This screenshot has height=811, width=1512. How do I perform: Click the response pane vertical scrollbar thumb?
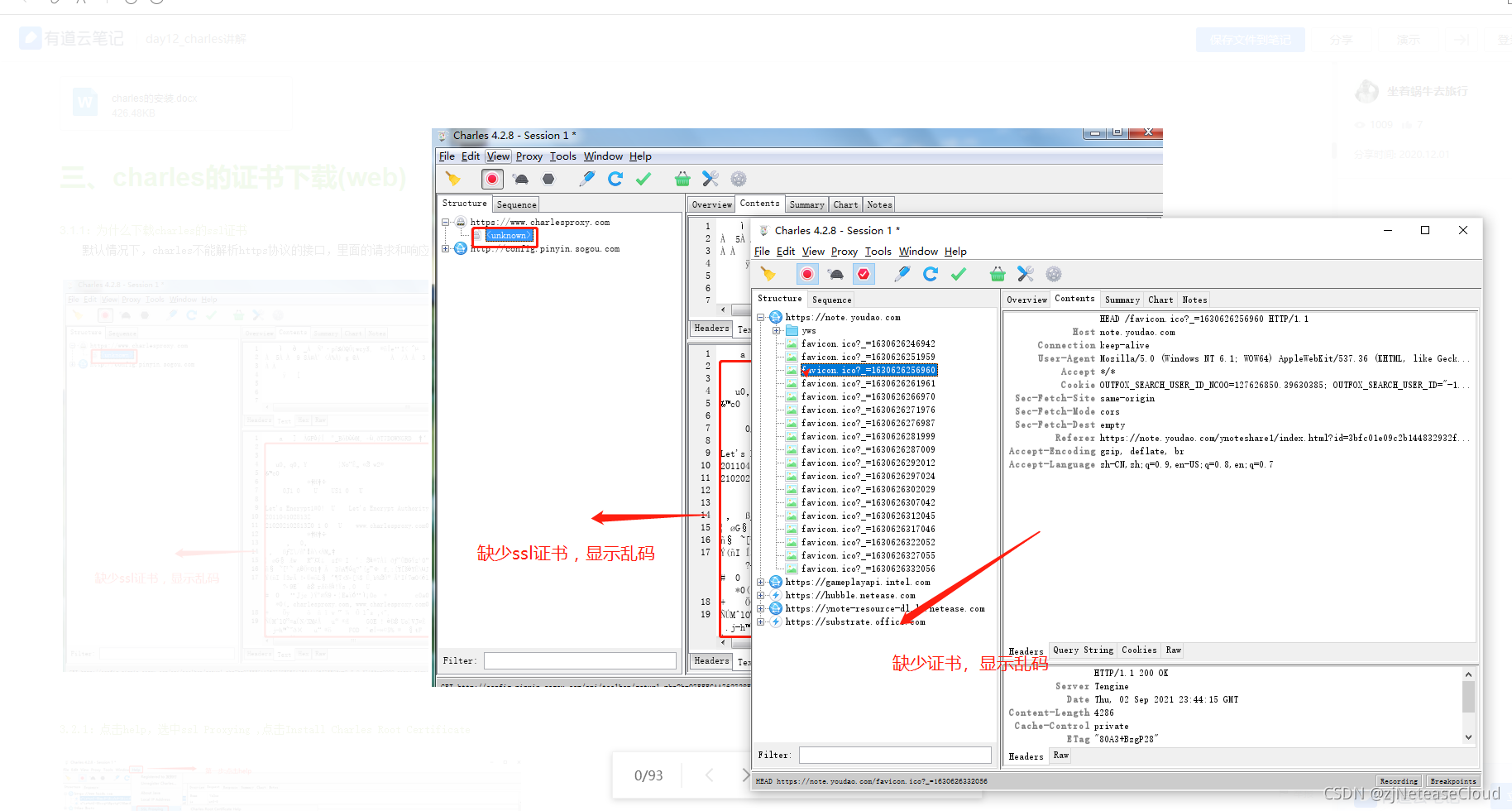(x=1468, y=697)
